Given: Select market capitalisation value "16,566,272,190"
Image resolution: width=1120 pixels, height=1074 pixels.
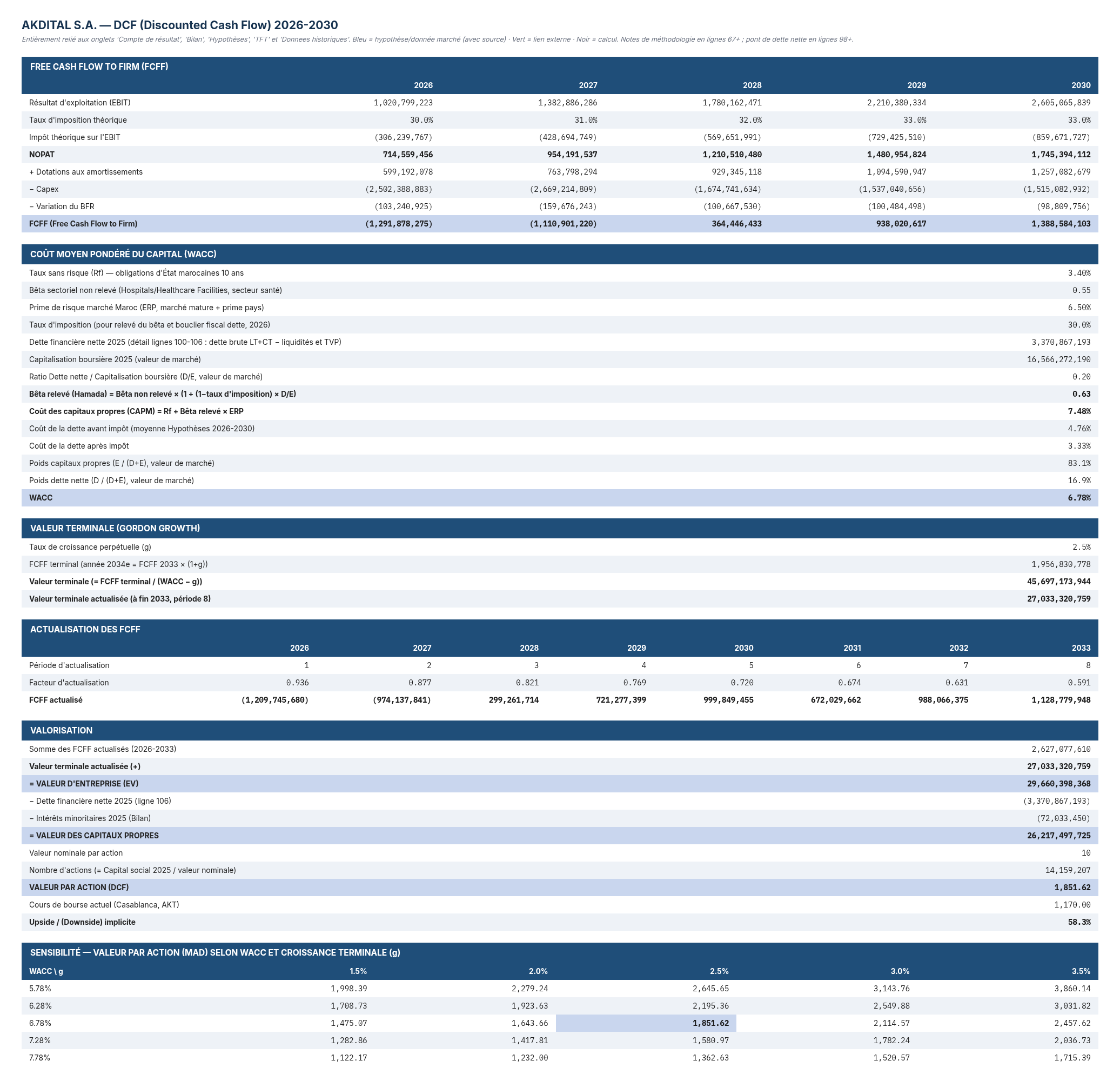Looking at the screenshot, I should [1058, 359].
